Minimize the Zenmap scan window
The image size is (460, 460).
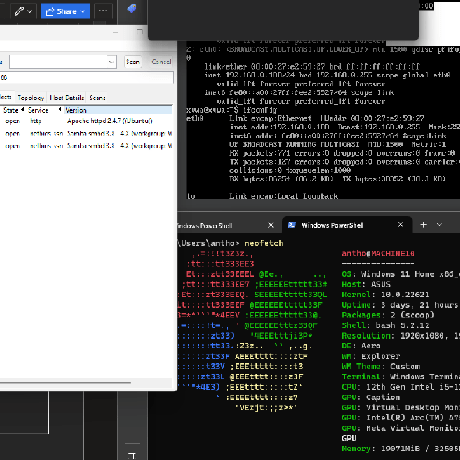click(x=115, y=32)
